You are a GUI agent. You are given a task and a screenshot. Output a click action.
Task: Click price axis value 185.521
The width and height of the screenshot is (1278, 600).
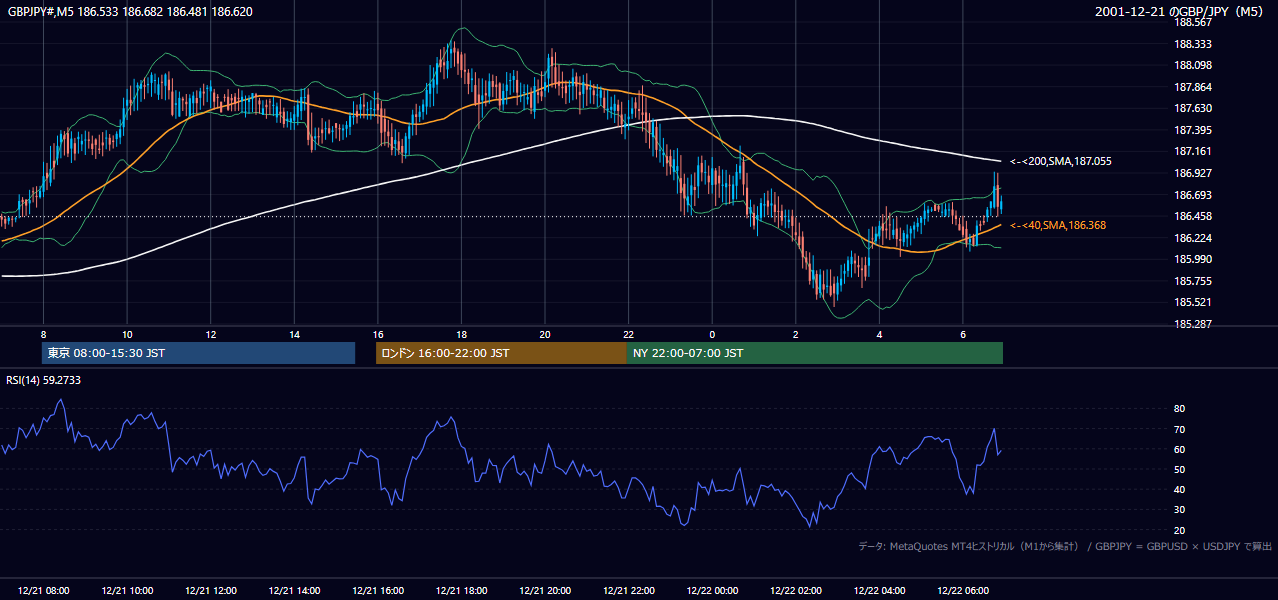pos(1193,302)
